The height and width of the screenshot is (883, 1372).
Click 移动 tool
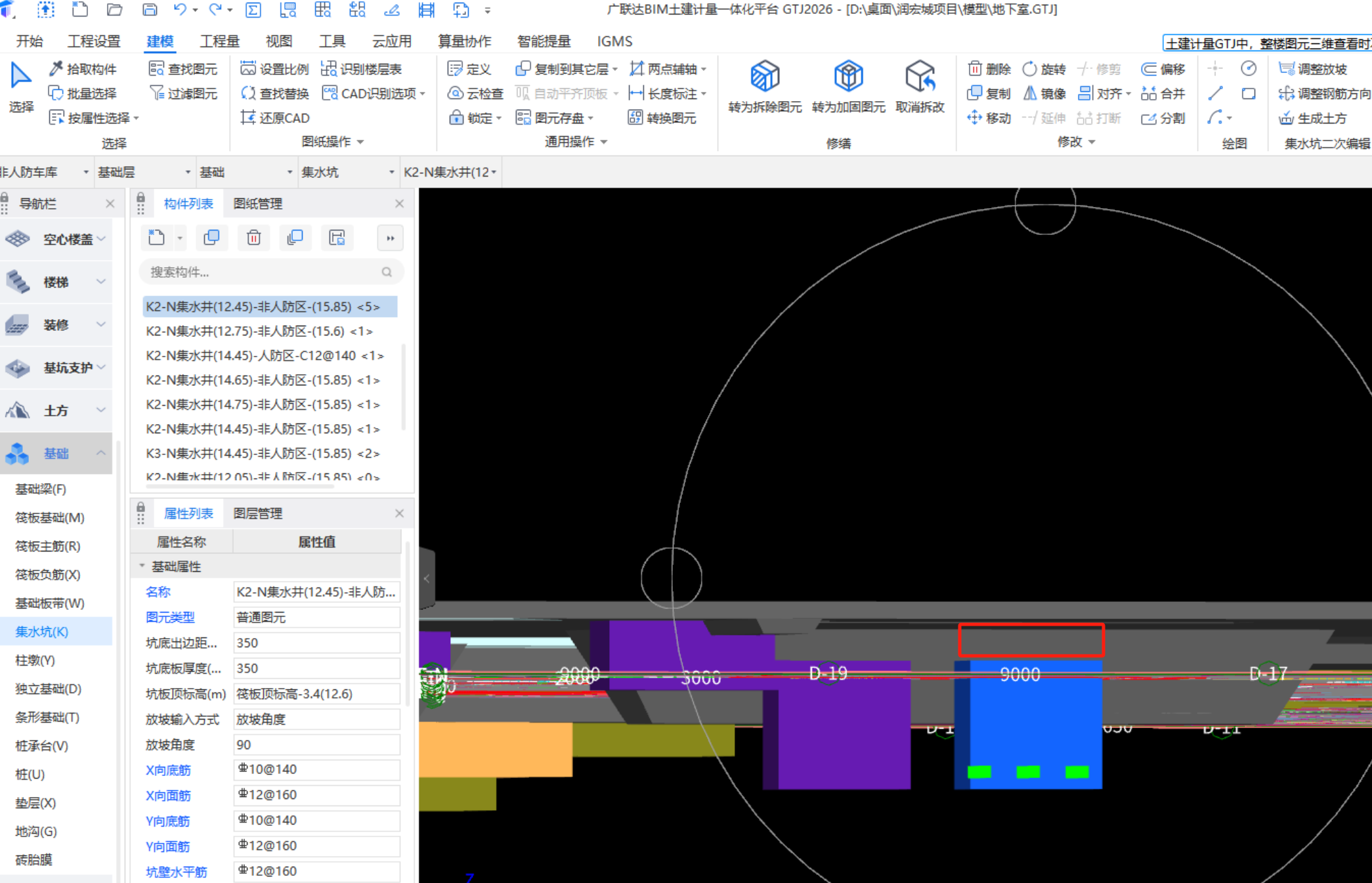click(x=990, y=118)
